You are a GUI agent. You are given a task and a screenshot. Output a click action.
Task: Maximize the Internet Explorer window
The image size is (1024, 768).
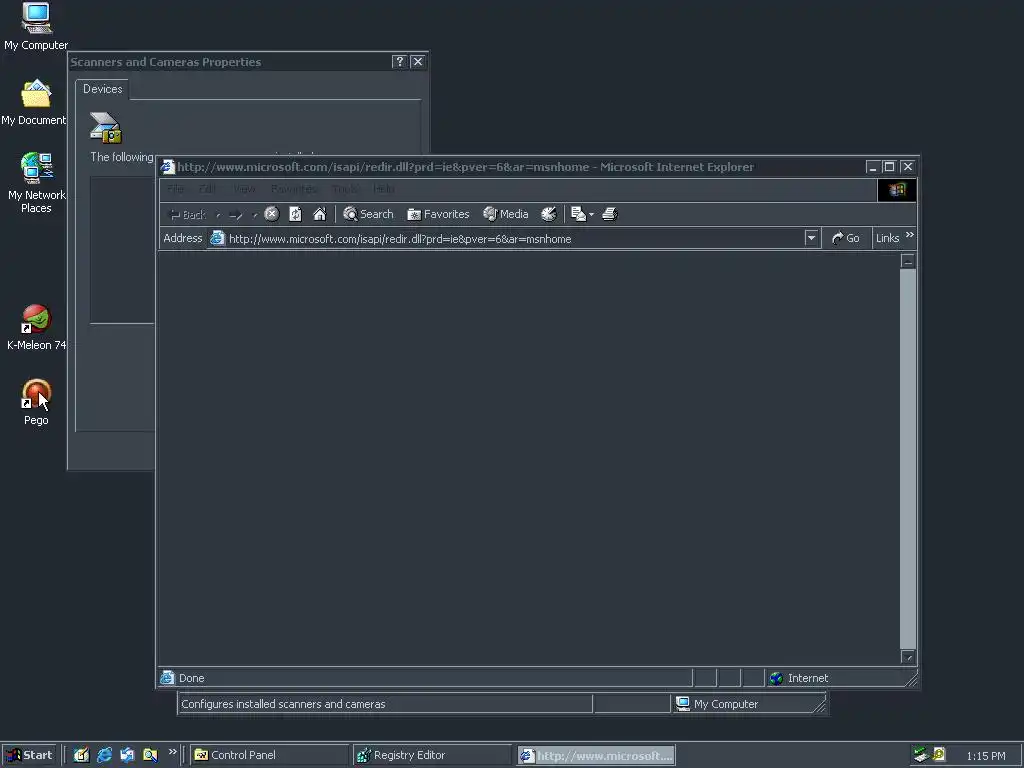[x=889, y=167]
